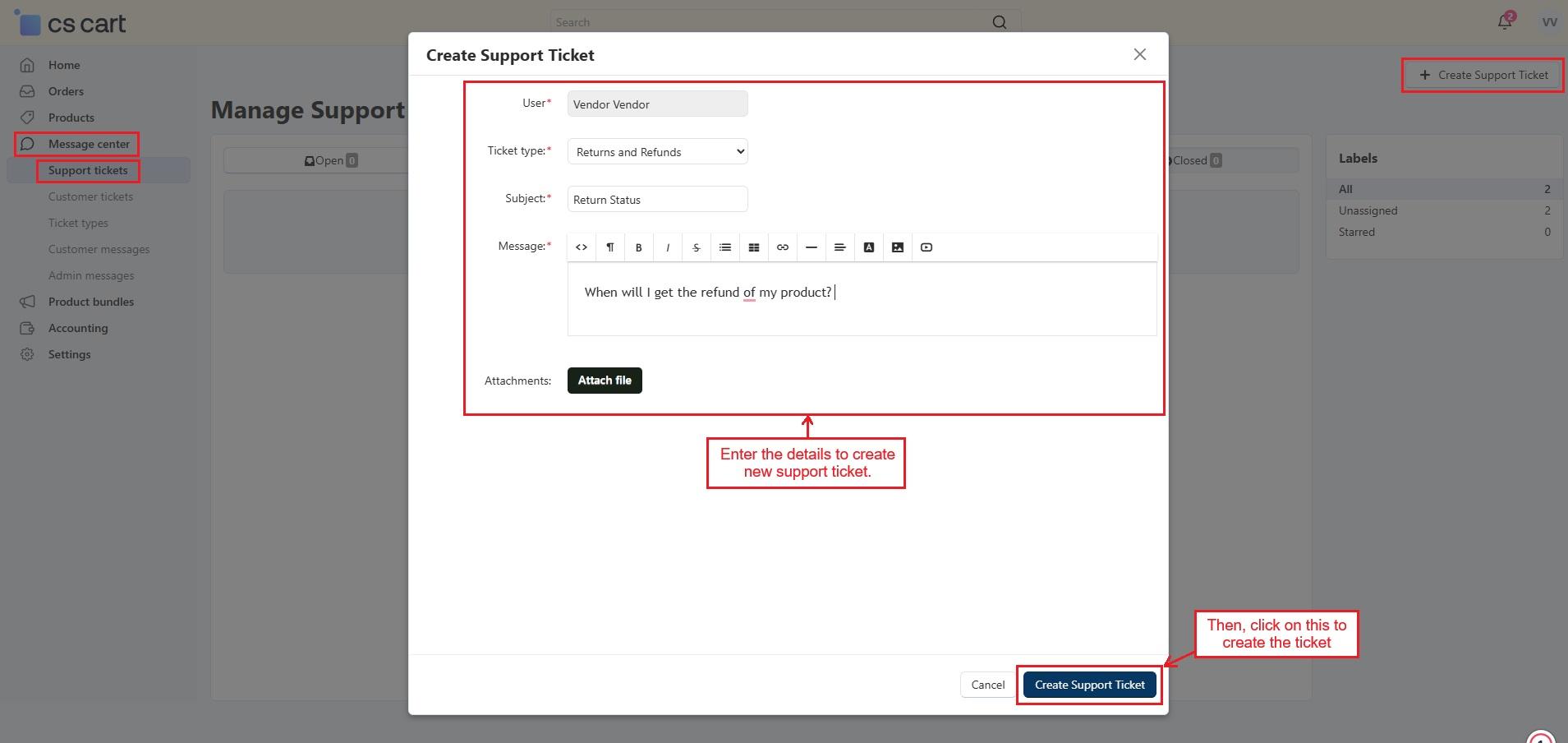Insert a table using the editor toolbar

tap(753, 247)
